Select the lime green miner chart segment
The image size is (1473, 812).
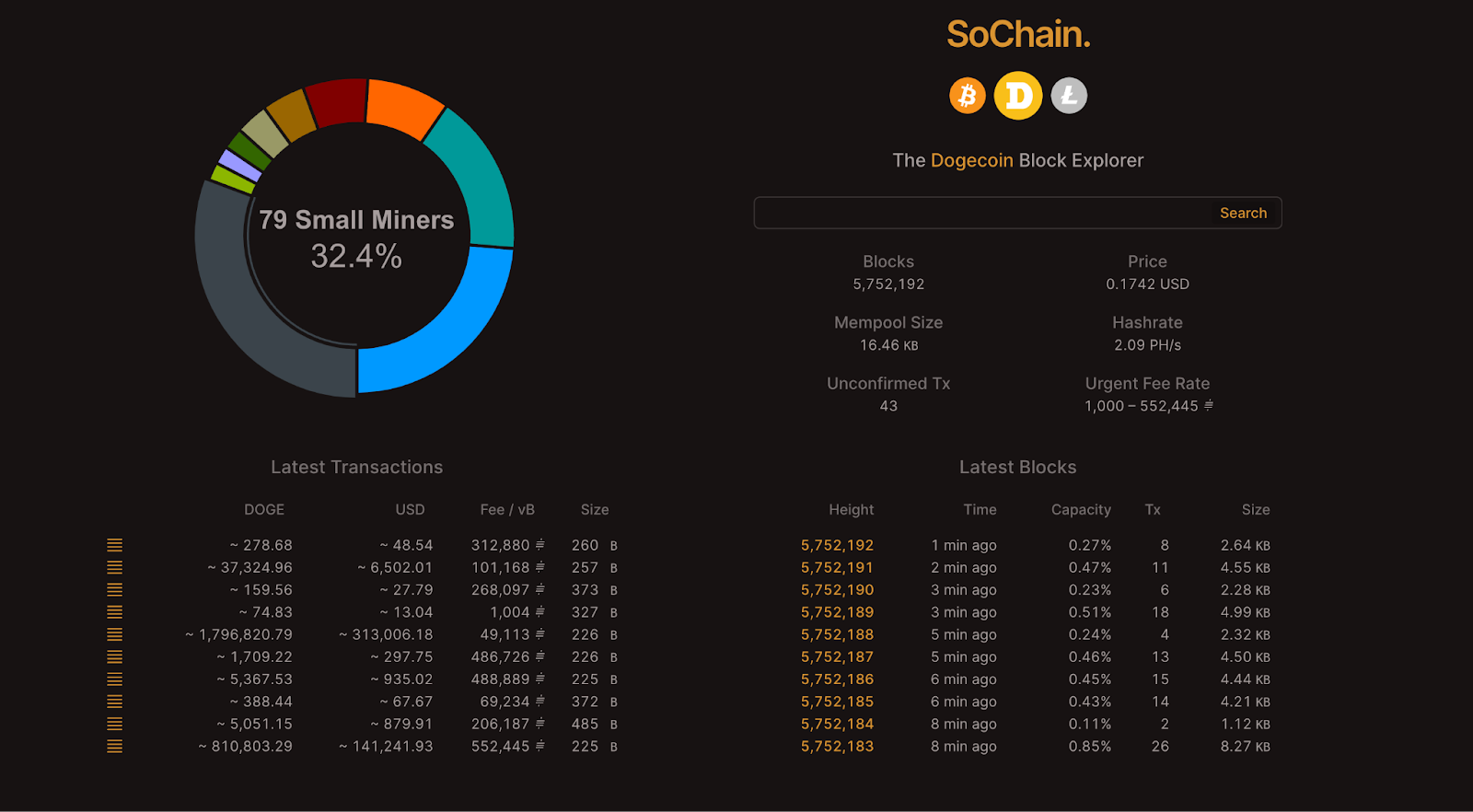233,179
